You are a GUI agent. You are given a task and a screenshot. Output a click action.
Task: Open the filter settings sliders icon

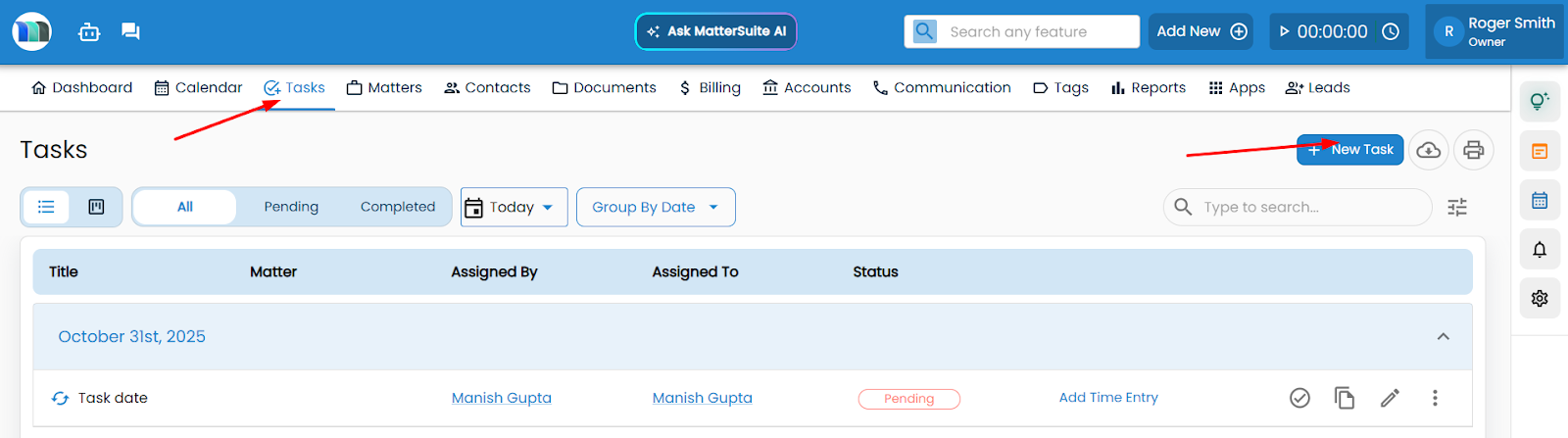[x=1457, y=207]
